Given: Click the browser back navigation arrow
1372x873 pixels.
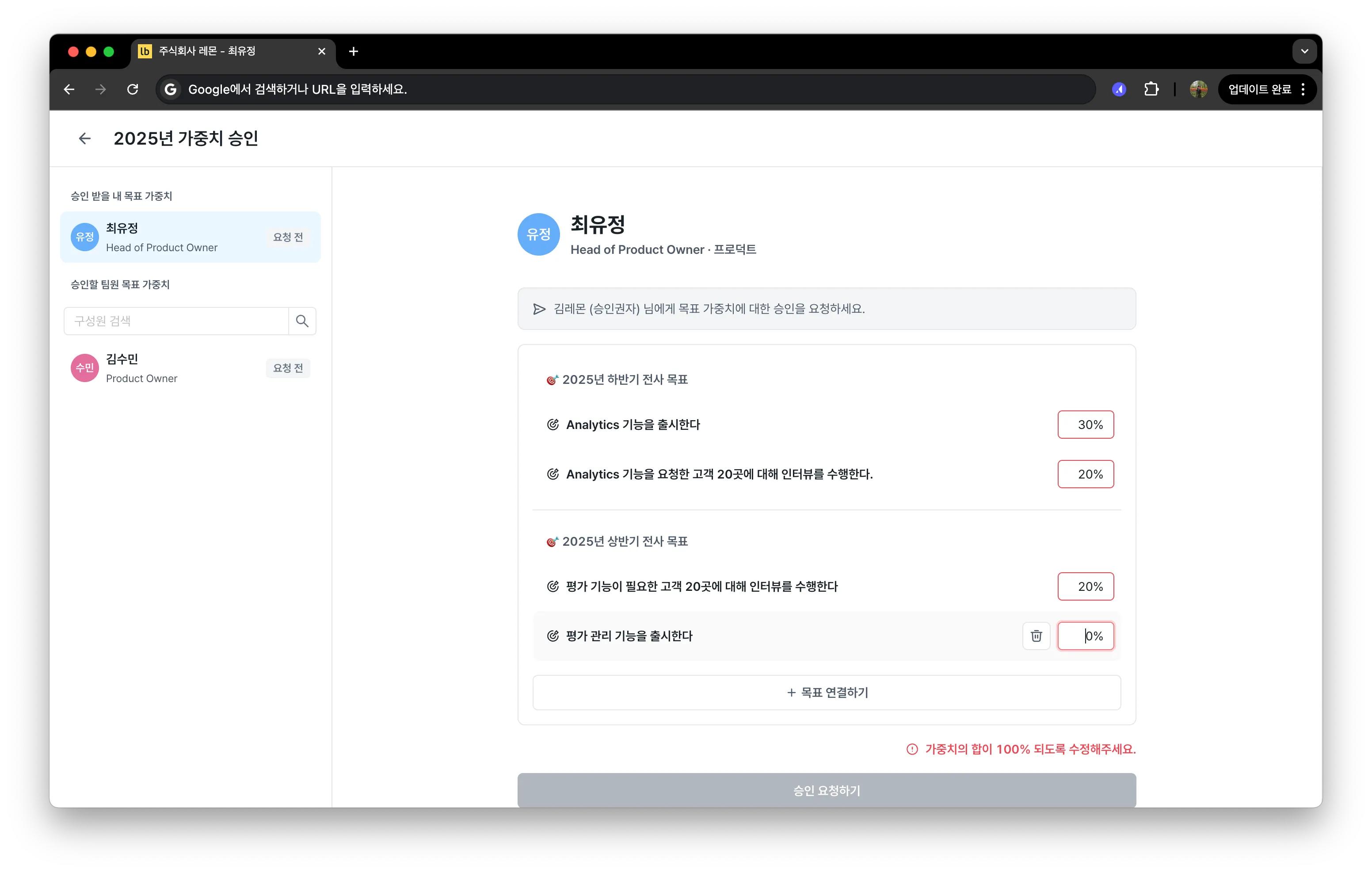Looking at the screenshot, I should point(69,89).
